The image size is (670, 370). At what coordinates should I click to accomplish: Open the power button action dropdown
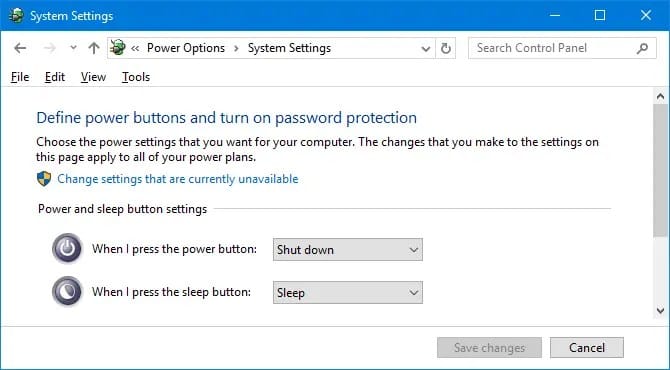(x=348, y=250)
